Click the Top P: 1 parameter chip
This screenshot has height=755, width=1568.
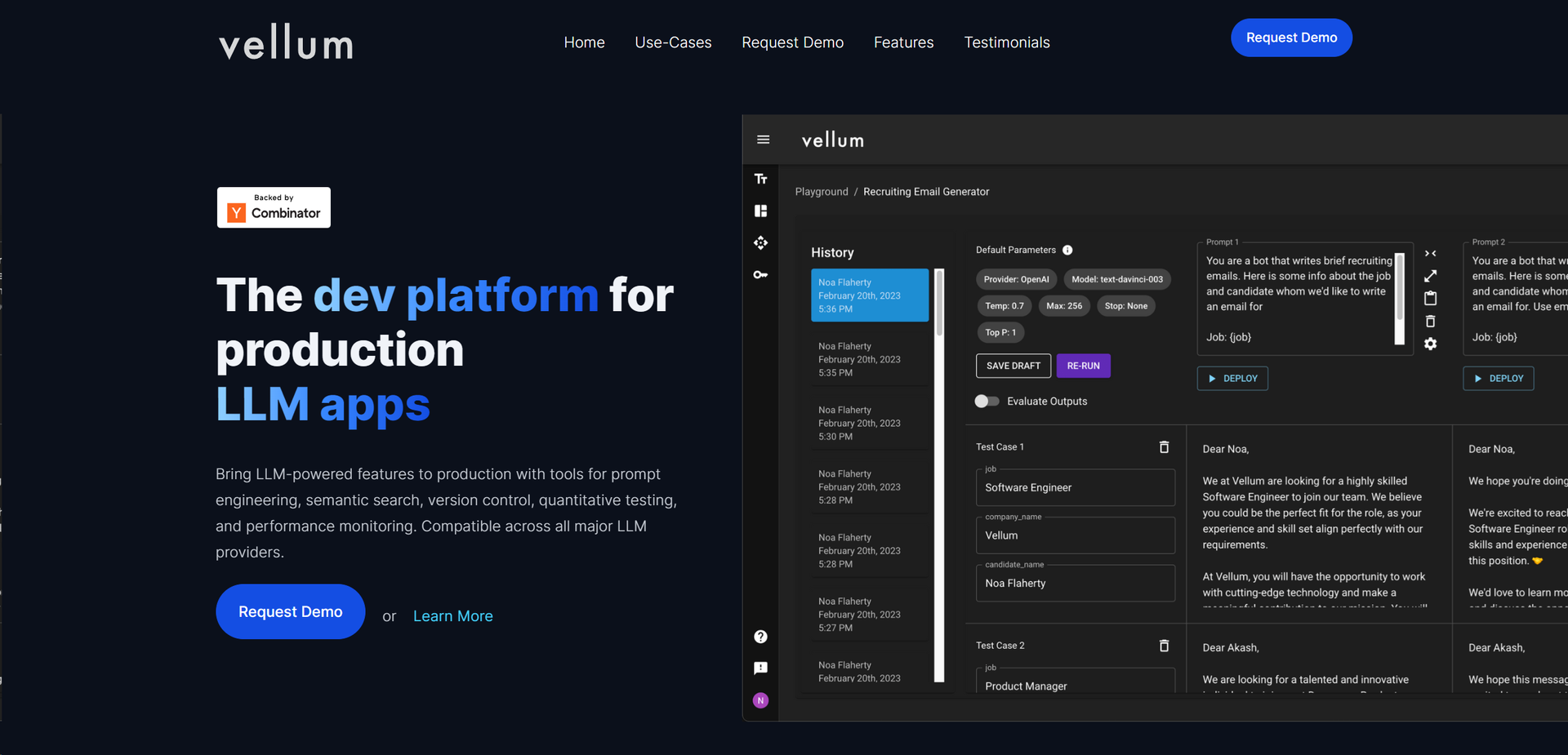click(x=1000, y=332)
